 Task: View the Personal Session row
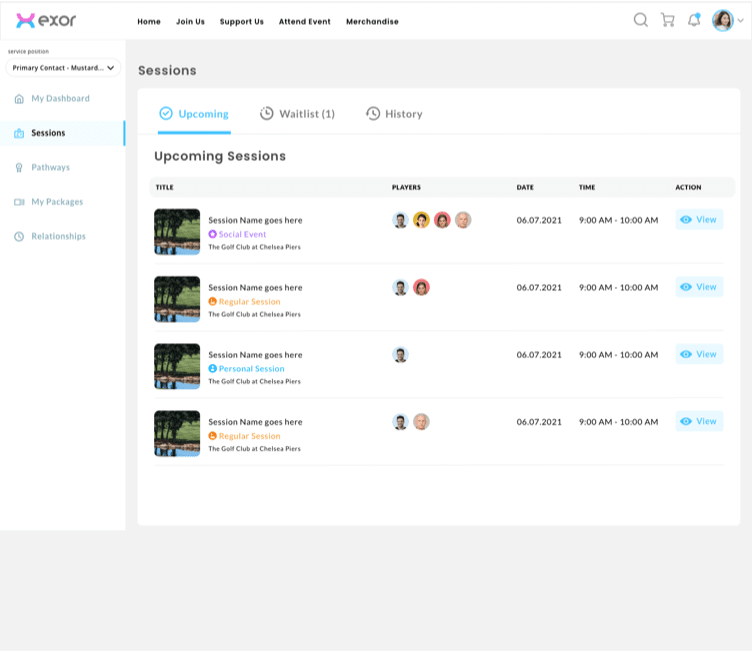699,354
